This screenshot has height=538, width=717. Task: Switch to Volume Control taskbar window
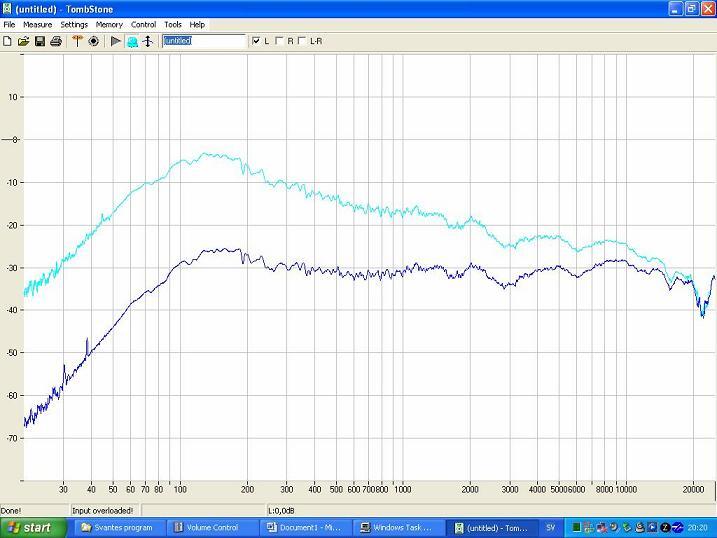(212, 528)
